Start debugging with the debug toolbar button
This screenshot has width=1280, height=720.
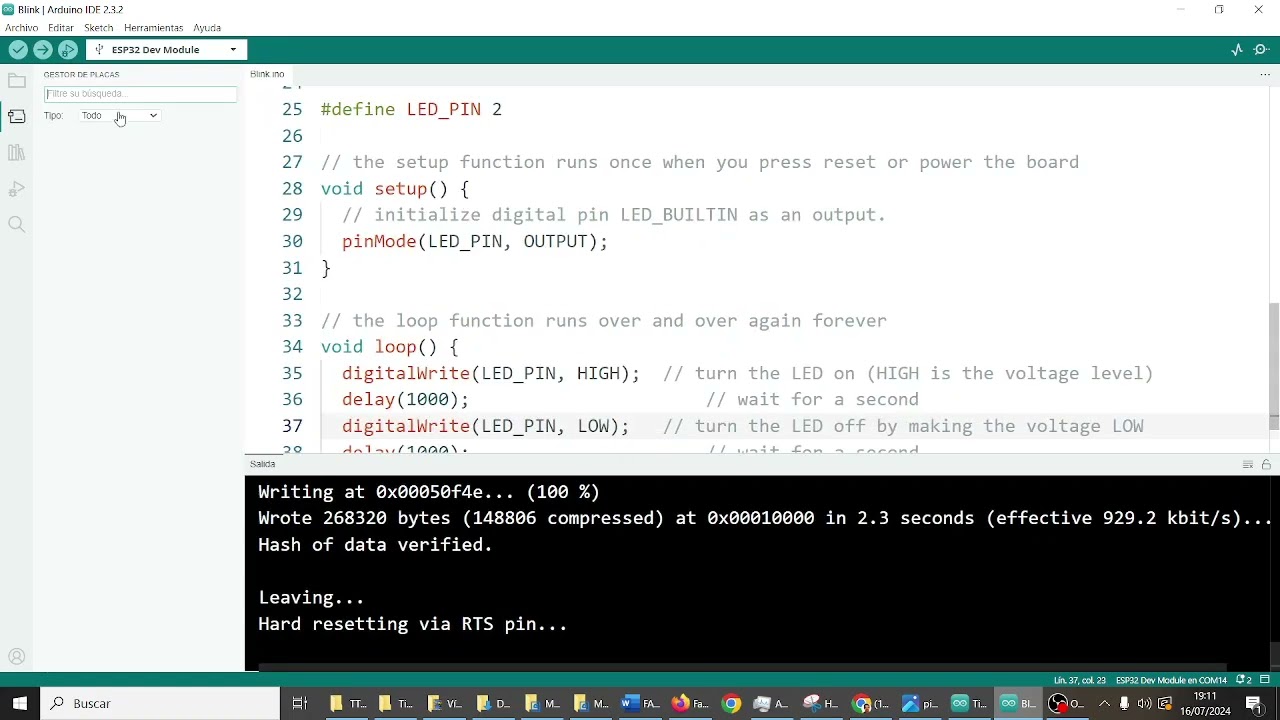(68, 49)
